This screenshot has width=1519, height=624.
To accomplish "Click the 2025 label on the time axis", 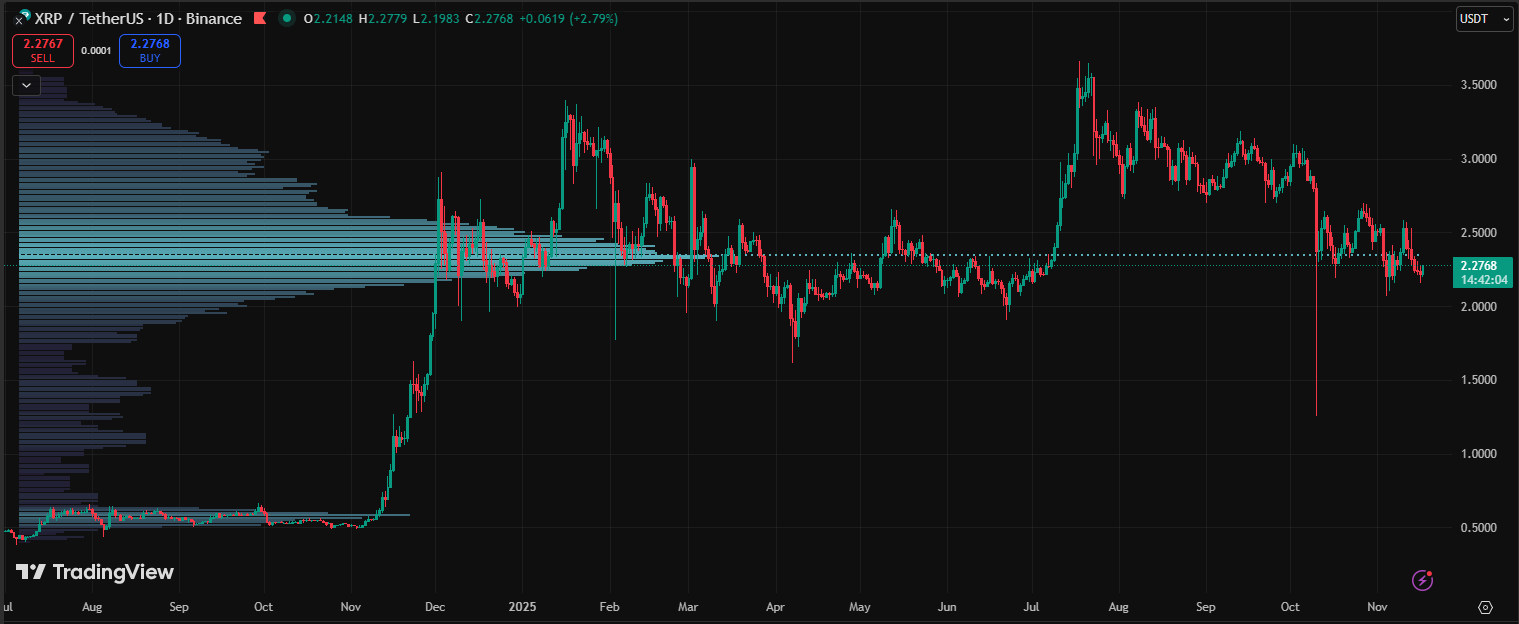I will click(523, 607).
